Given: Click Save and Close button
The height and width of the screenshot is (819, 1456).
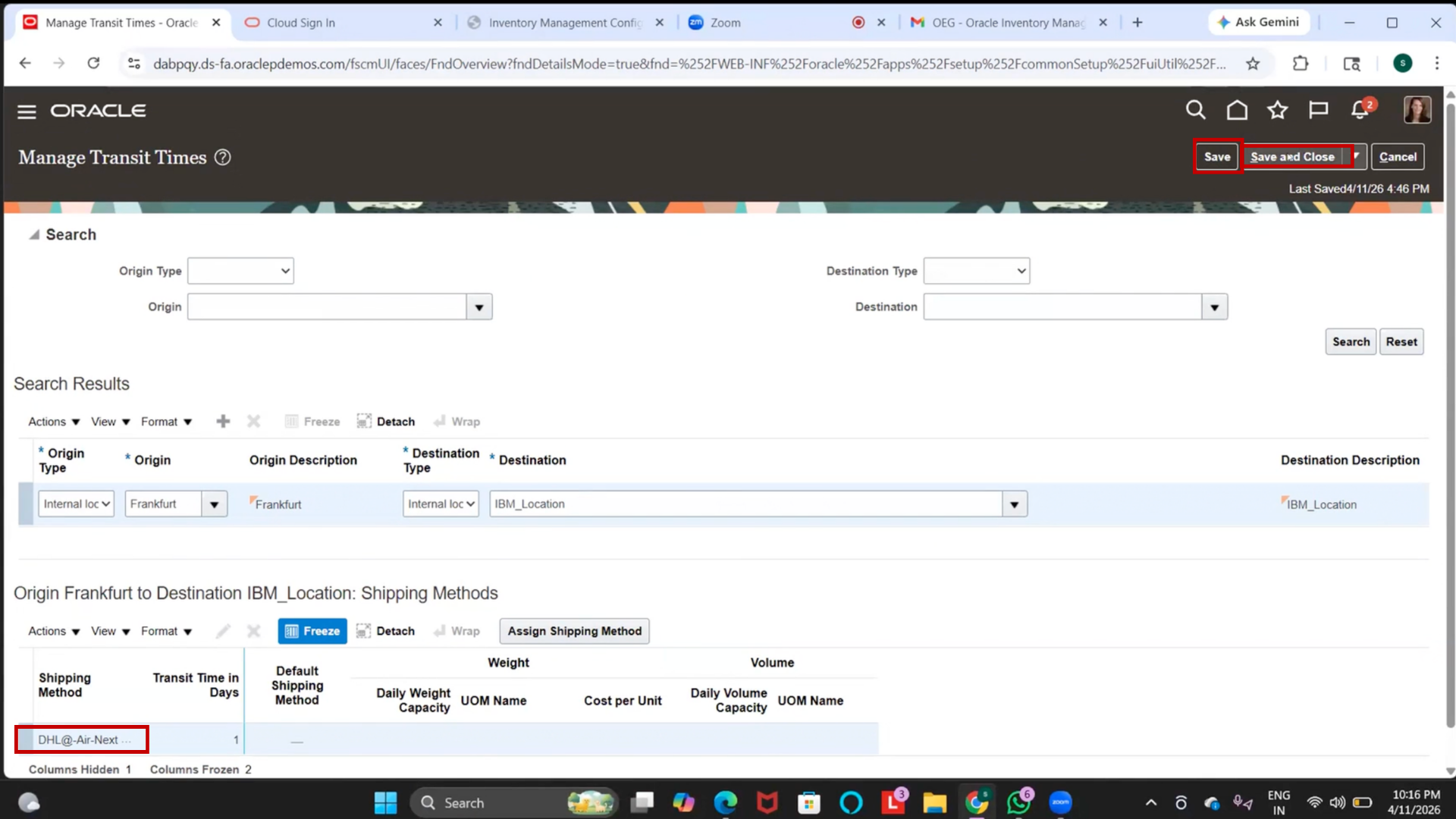Looking at the screenshot, I should [1293, 156].
